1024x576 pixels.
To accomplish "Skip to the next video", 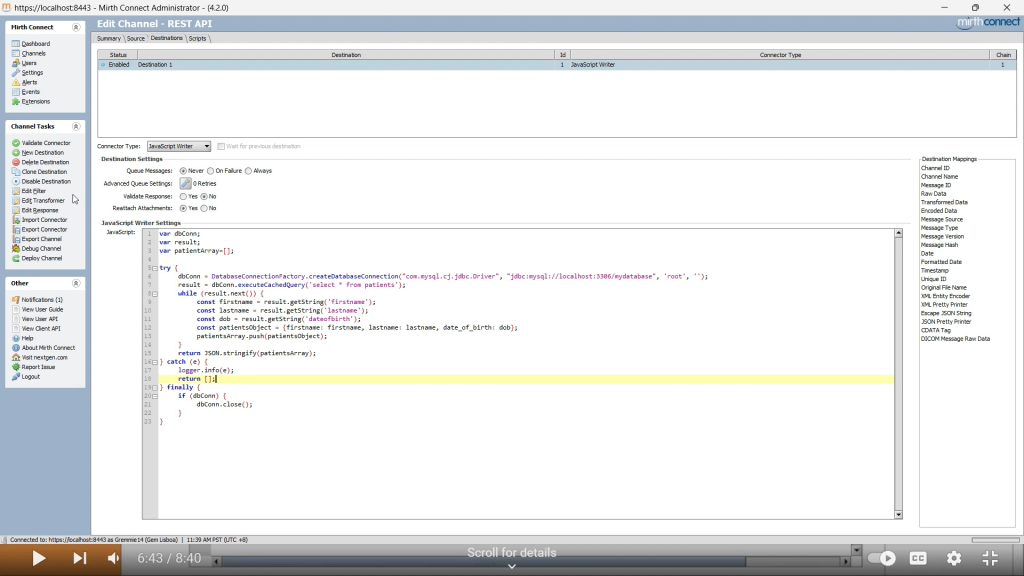I will (79, 558).
